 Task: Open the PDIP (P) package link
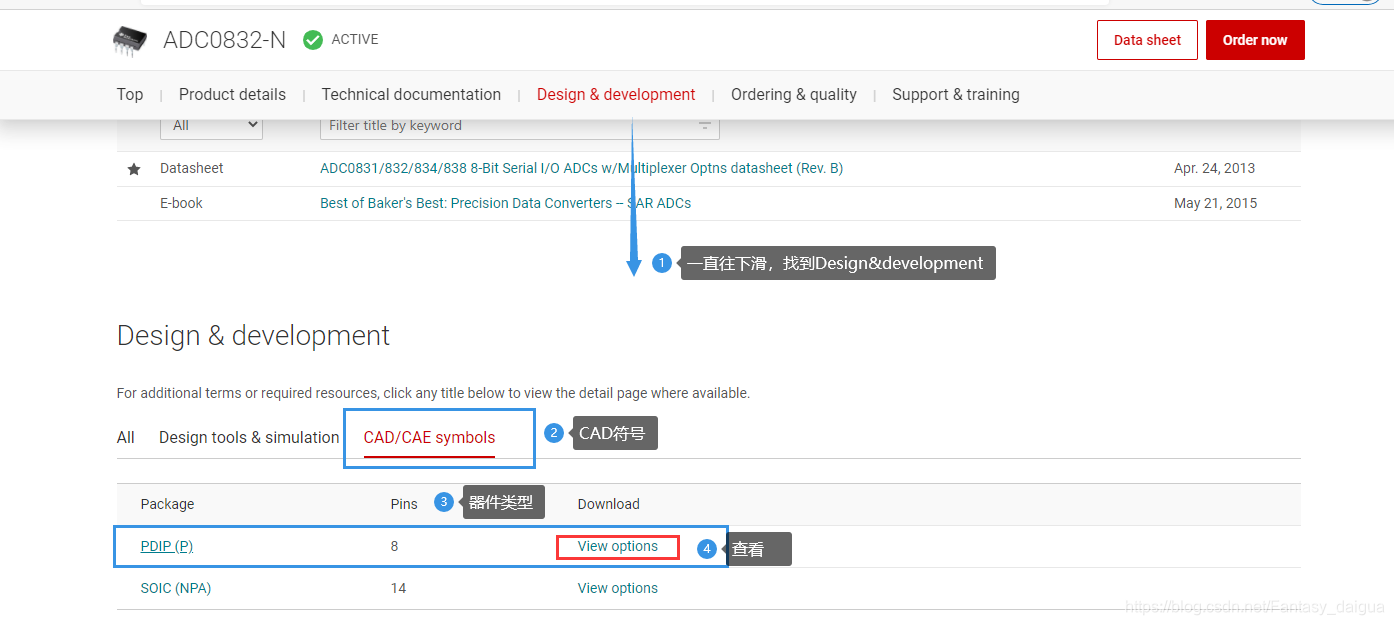click(x=167, y=546)
